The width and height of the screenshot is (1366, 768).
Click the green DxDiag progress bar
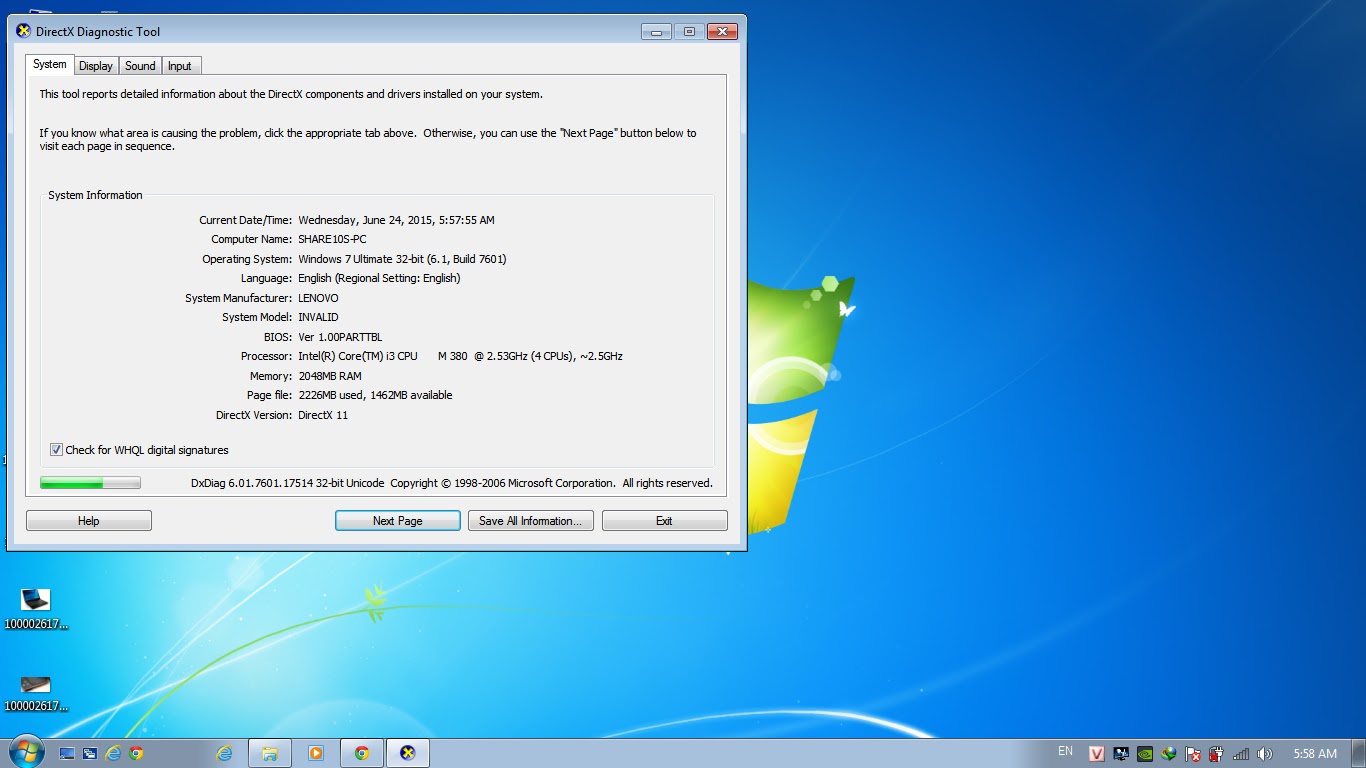tap(90, 483)
